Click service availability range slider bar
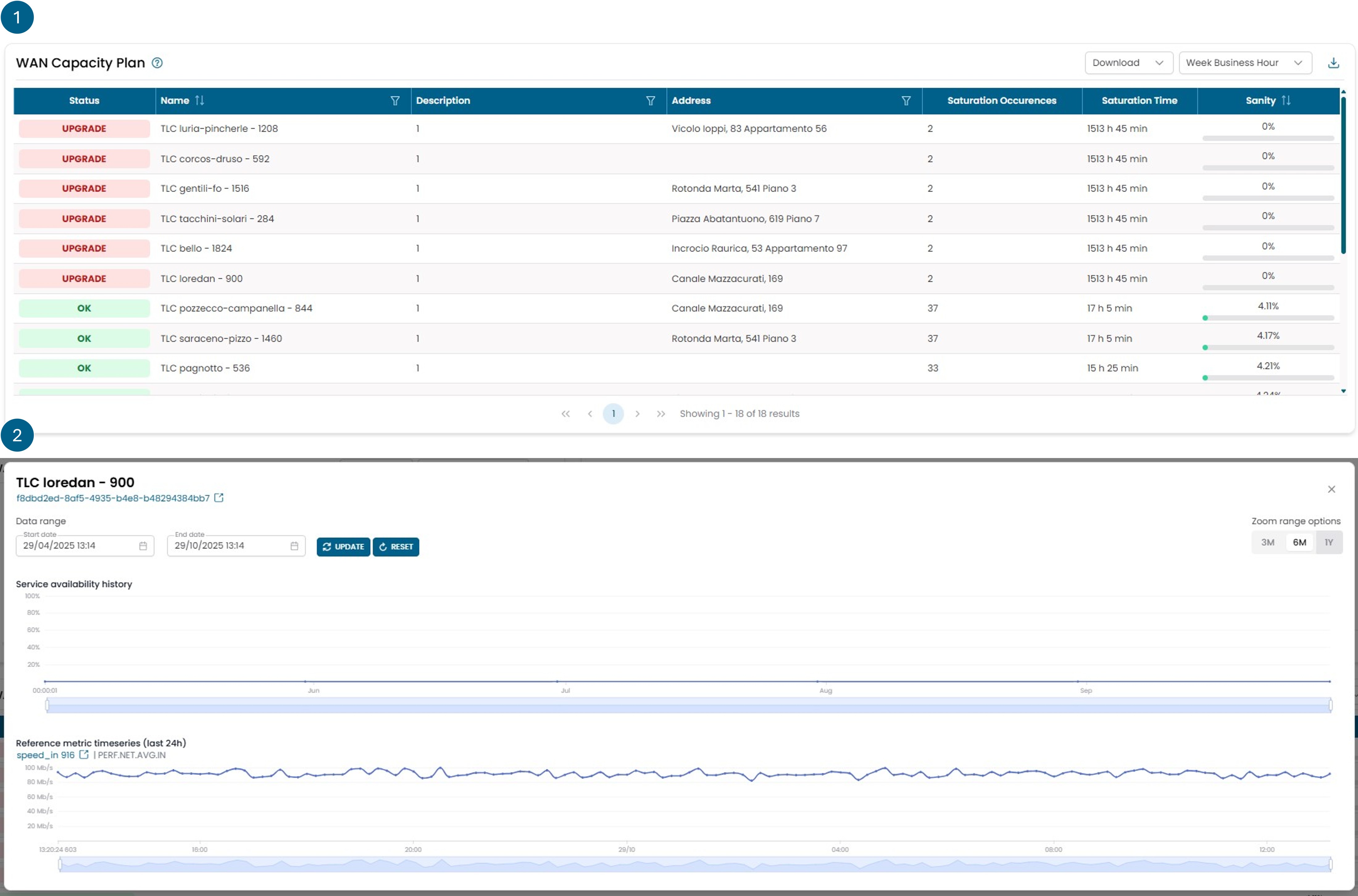This screenshot has width=1358, height=896. coord(689,706)
